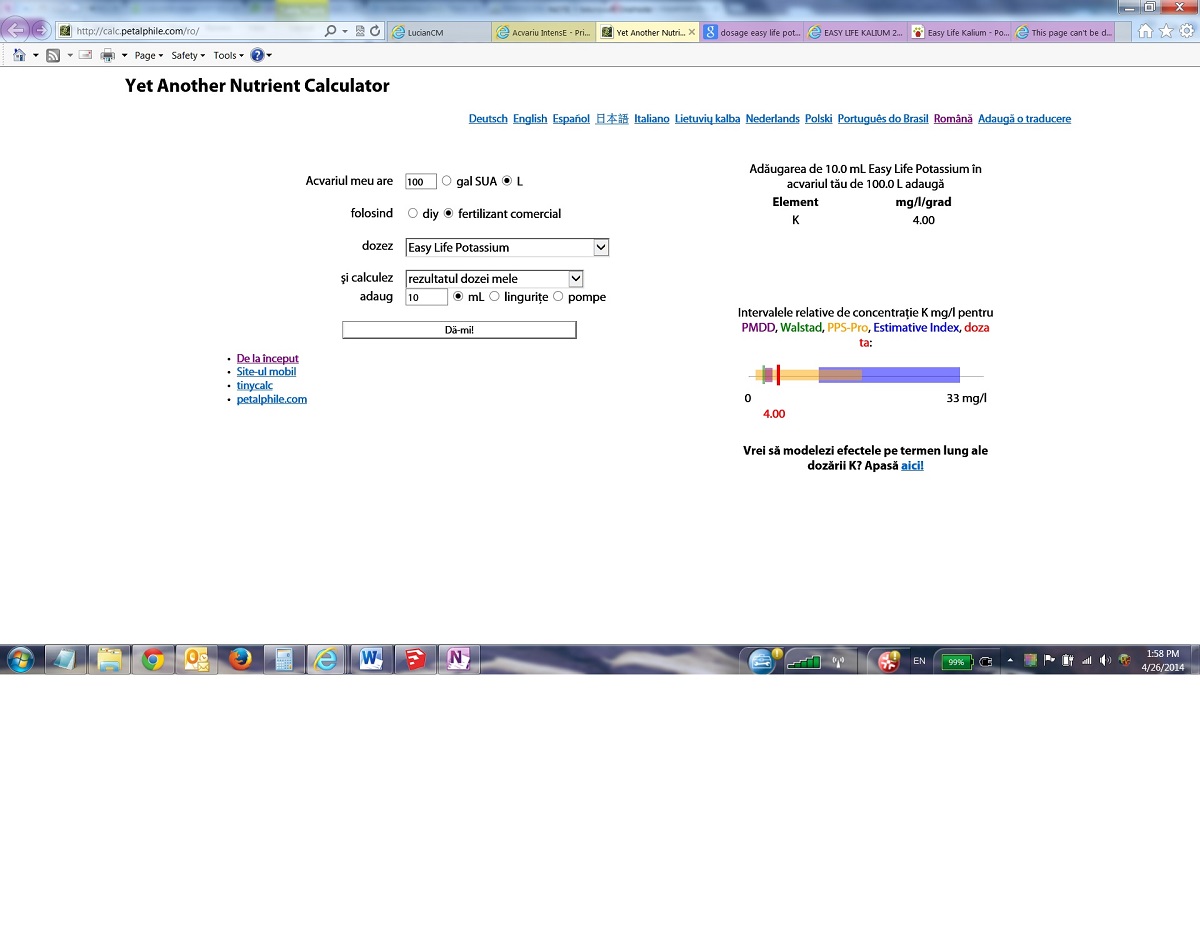Choose the 'diy' fertilizer radio option

coord(413,213)
